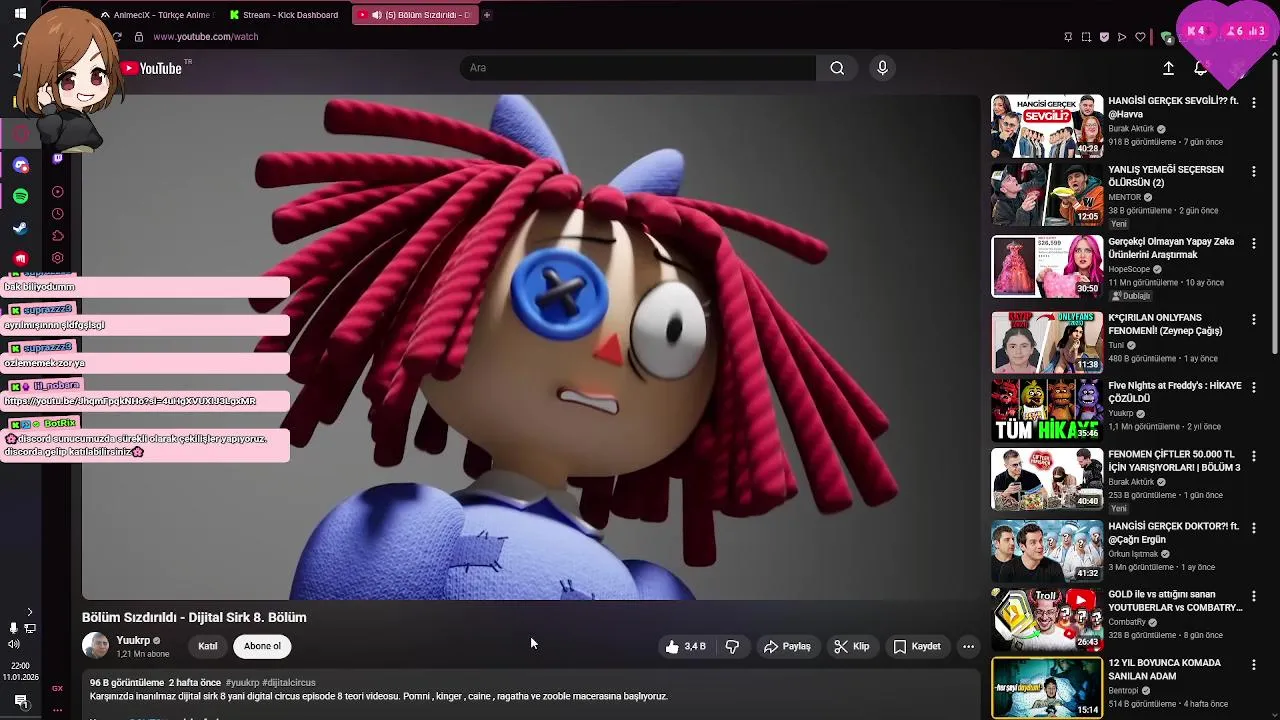Toggle the volume icon in system tray
Viewport: 1280px width, 720px height.
13,644
